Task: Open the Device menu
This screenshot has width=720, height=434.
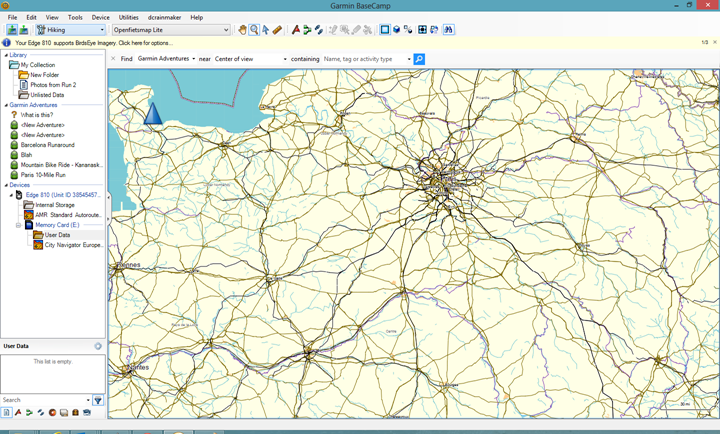Action: click(x=101, y=17)
